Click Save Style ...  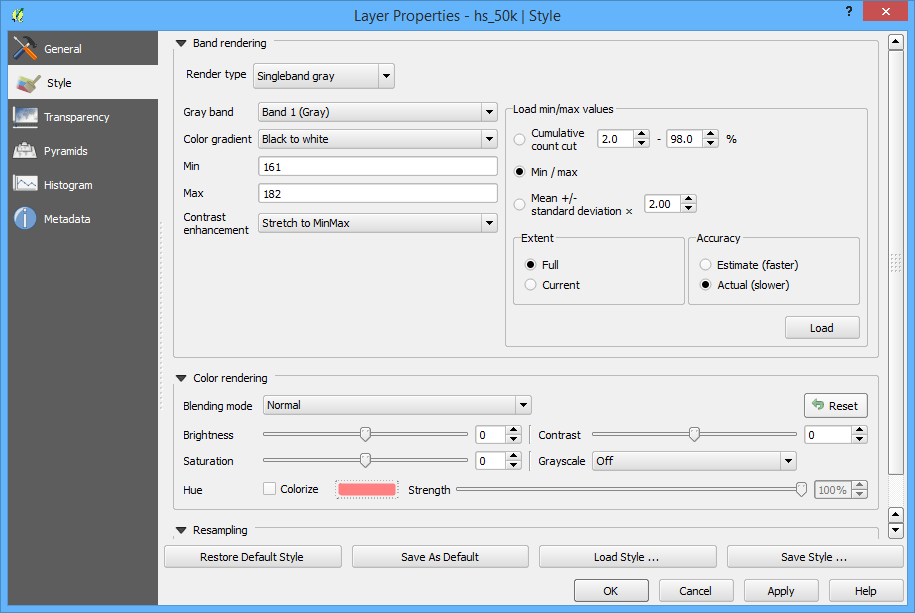(815, 557)
